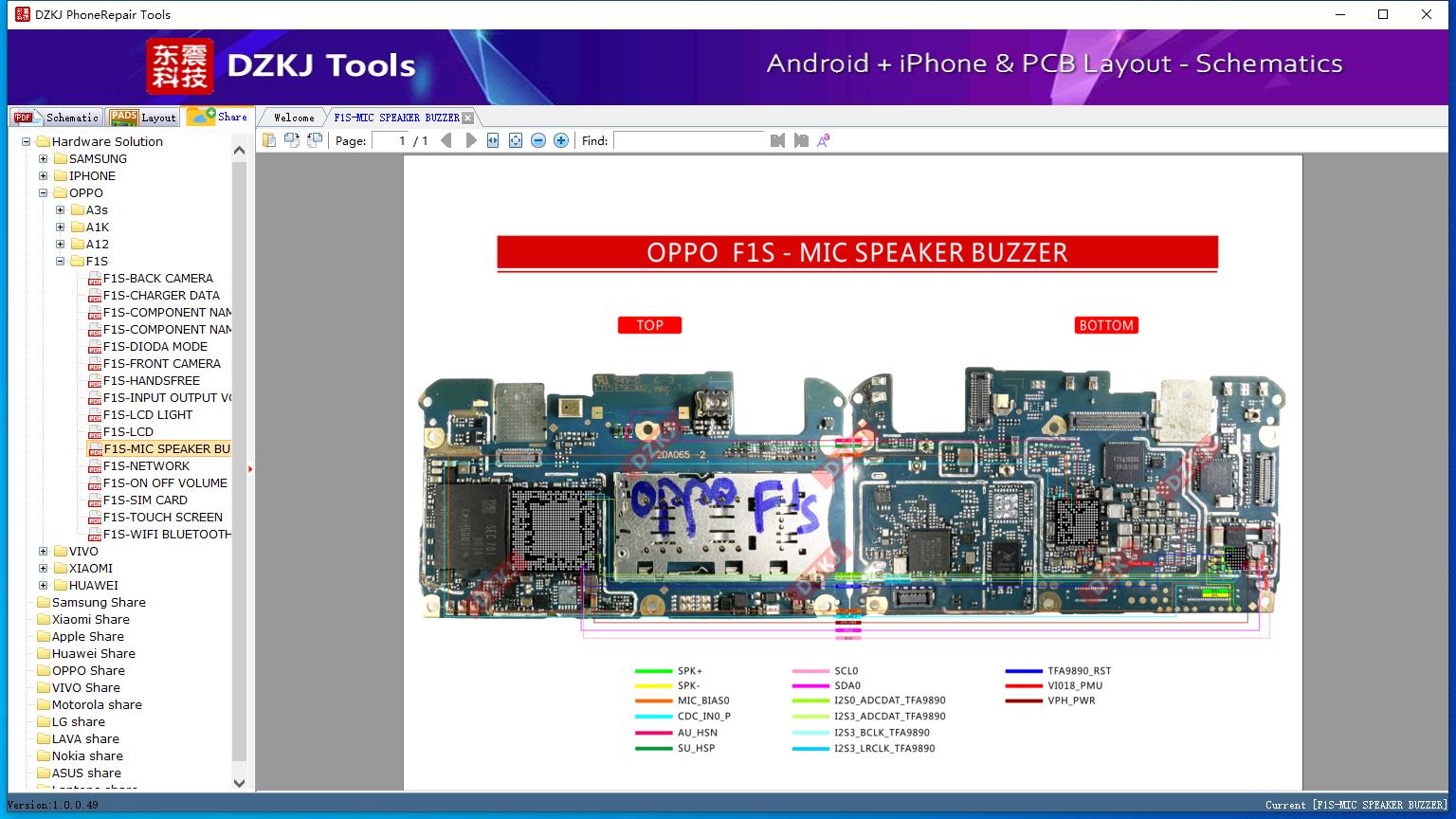This screenshot has height=819, width=1456.
Task: Collapse the OPPO folder node
Action: click(44, 193)
